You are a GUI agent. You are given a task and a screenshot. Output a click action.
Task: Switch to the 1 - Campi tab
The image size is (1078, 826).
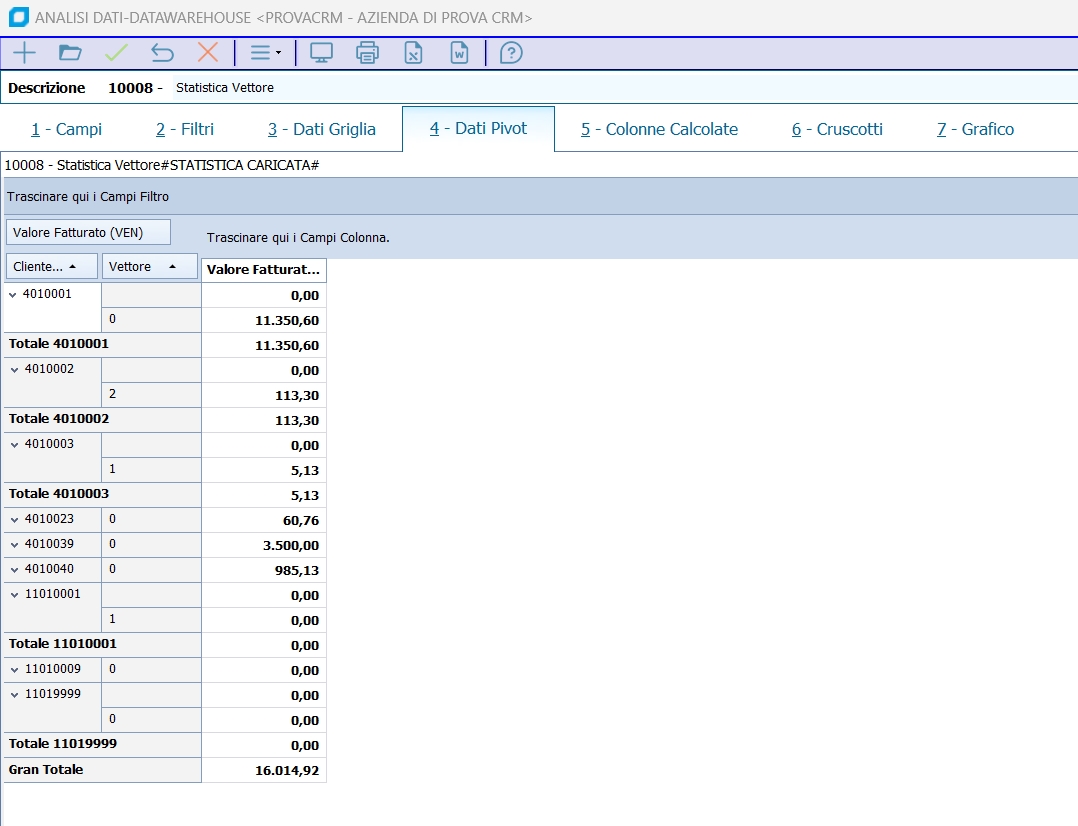(66, 129)
